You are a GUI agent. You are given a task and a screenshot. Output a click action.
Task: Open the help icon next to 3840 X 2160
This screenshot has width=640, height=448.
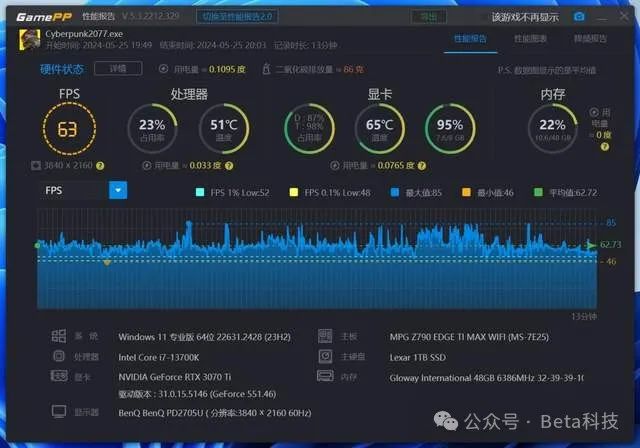pyautogui.click(x=100, y=166)
